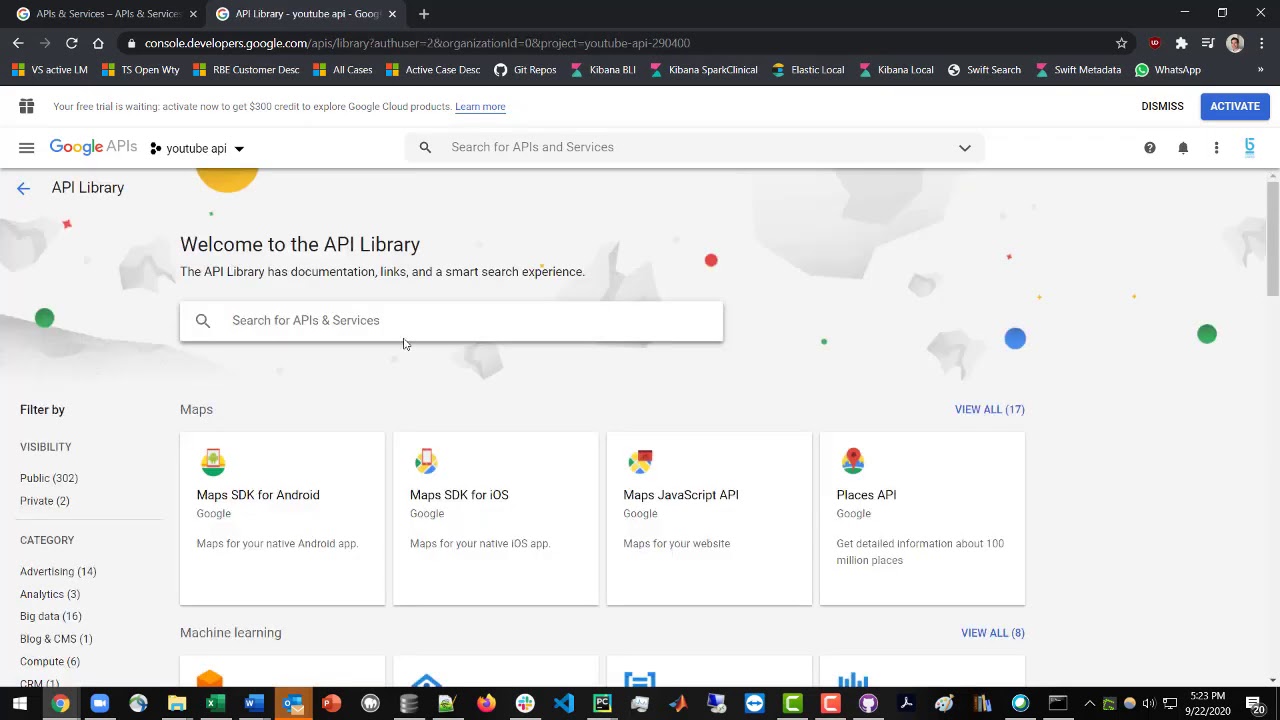Open Chrome media control icon

point(1208,43)
